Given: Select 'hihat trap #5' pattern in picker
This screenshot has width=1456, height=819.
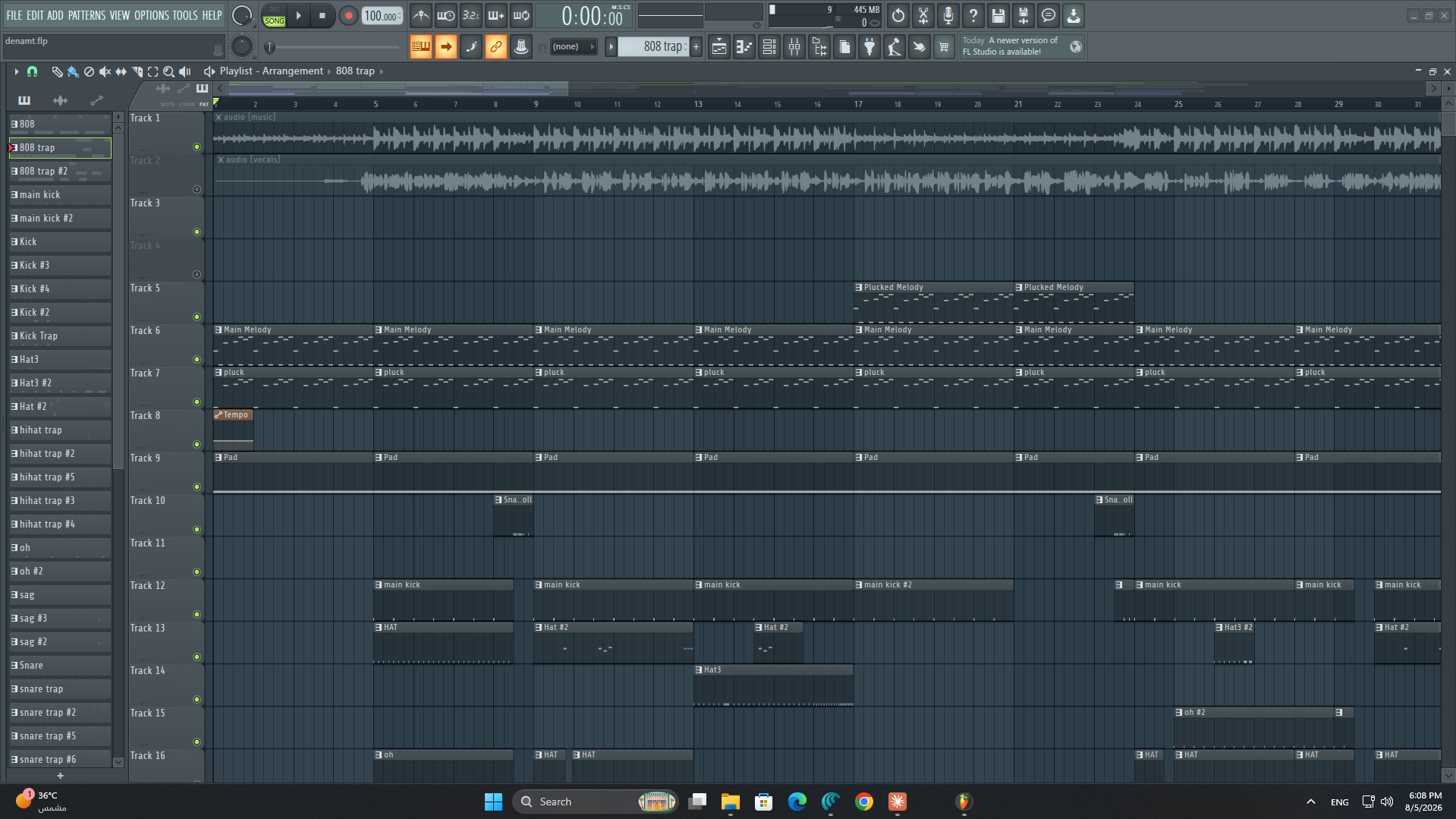Looking at the screenshot, I should click(x=60, y=477).
